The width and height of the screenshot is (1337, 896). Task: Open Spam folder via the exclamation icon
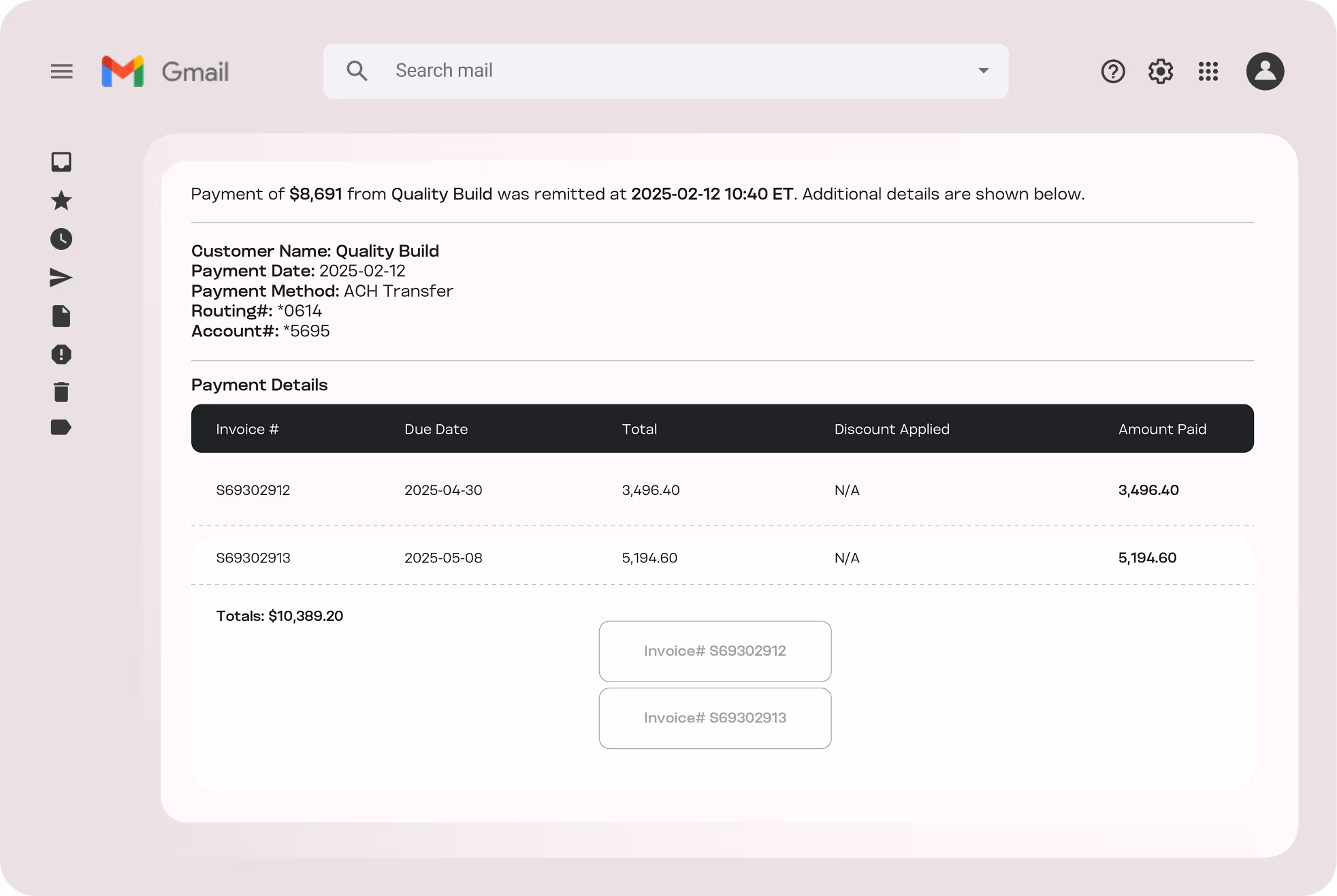click(x=61, y=355)
